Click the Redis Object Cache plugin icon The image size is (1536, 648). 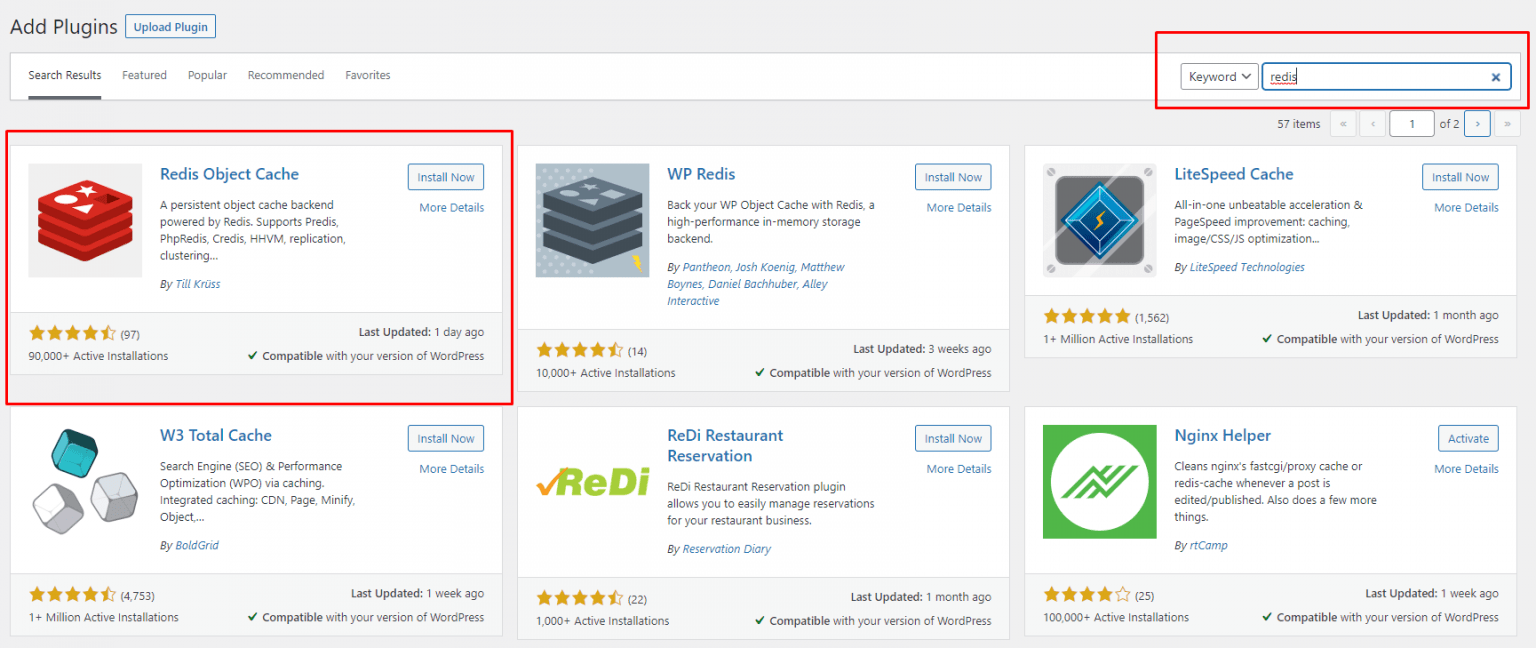coord(84,220)
